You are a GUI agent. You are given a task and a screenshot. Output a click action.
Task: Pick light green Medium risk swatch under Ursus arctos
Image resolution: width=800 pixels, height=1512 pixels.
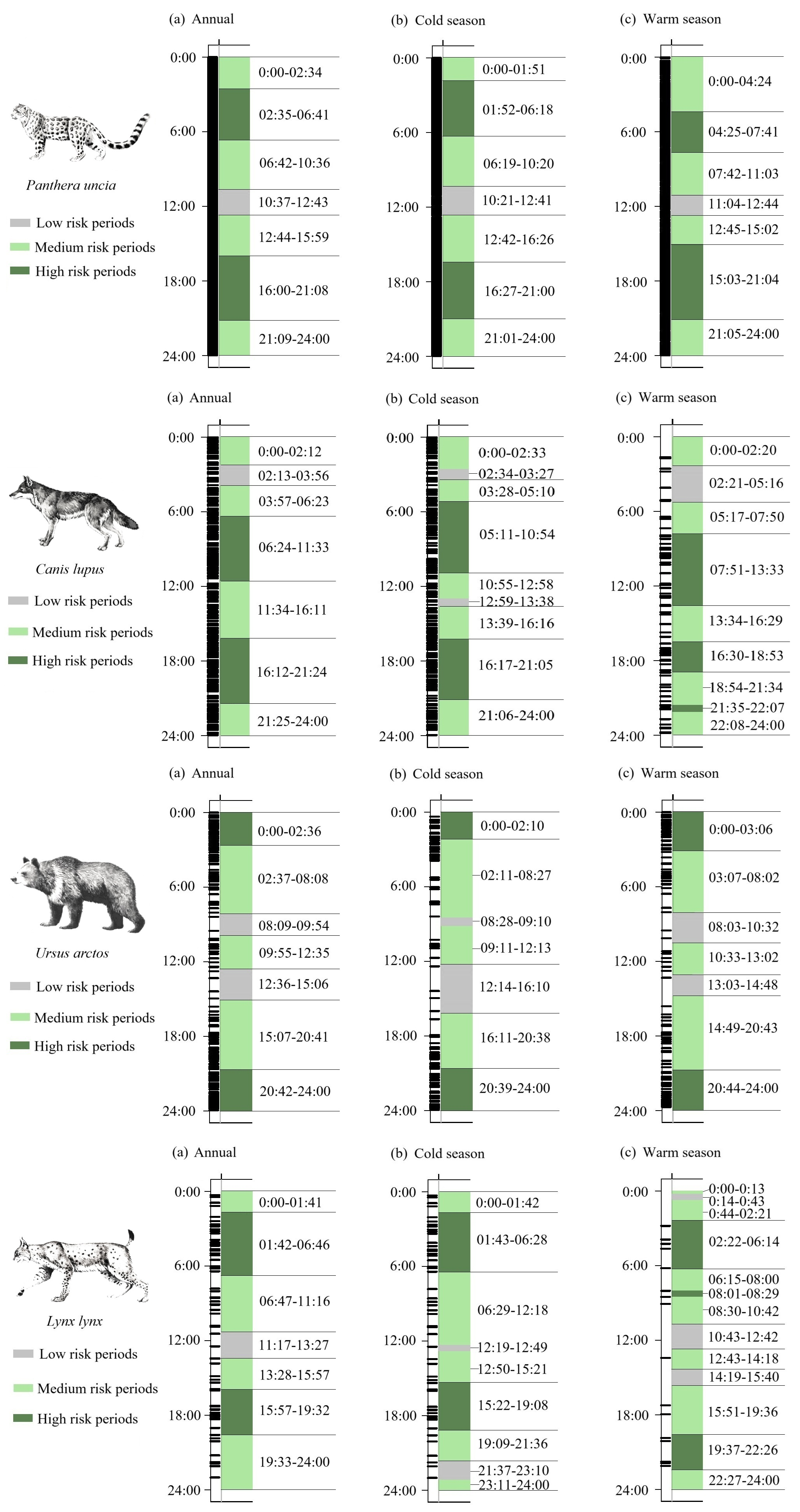[x=20, y=1017]
